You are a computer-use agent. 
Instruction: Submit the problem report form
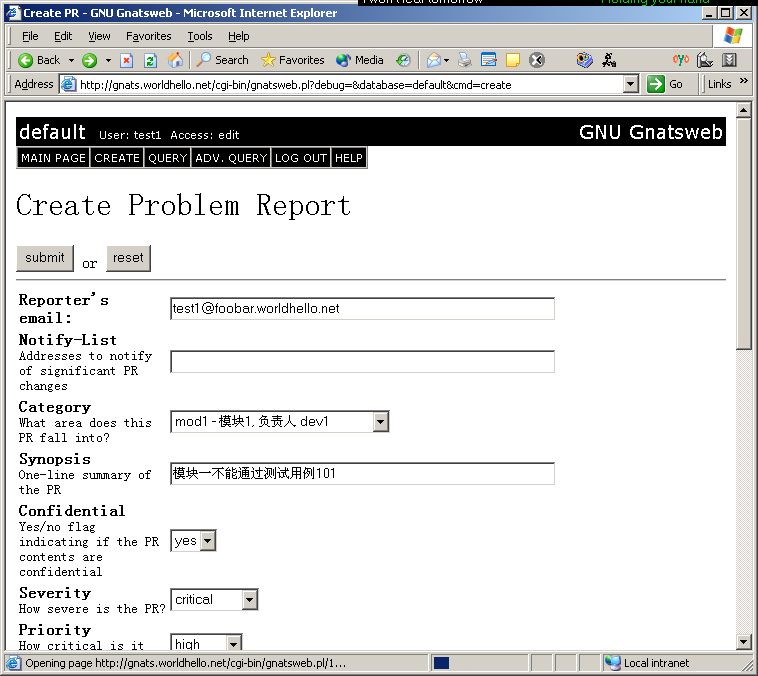(x=45, y=258)
